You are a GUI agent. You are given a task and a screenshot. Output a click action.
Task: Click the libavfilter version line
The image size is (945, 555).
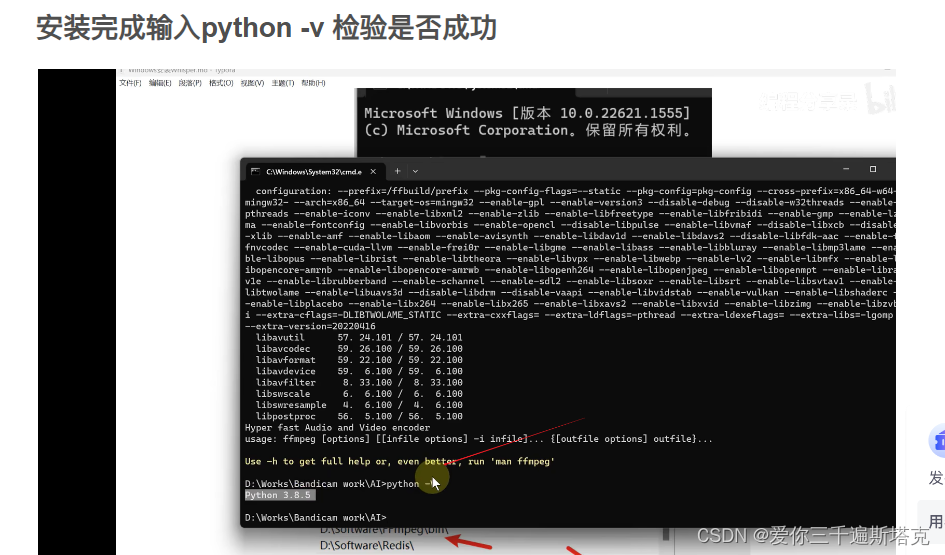point(359,383)
